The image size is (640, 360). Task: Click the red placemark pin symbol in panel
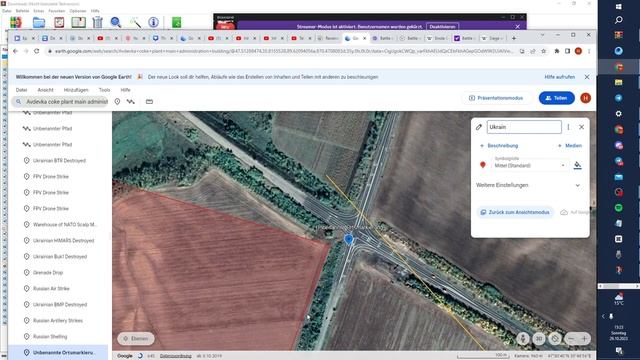click(x=483, y=165)
